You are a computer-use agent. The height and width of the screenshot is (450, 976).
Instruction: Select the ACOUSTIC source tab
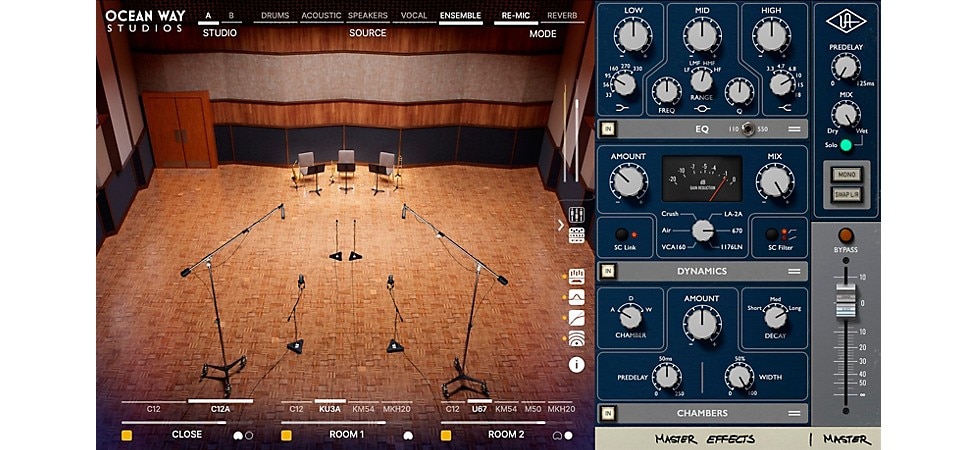(321, 16)
